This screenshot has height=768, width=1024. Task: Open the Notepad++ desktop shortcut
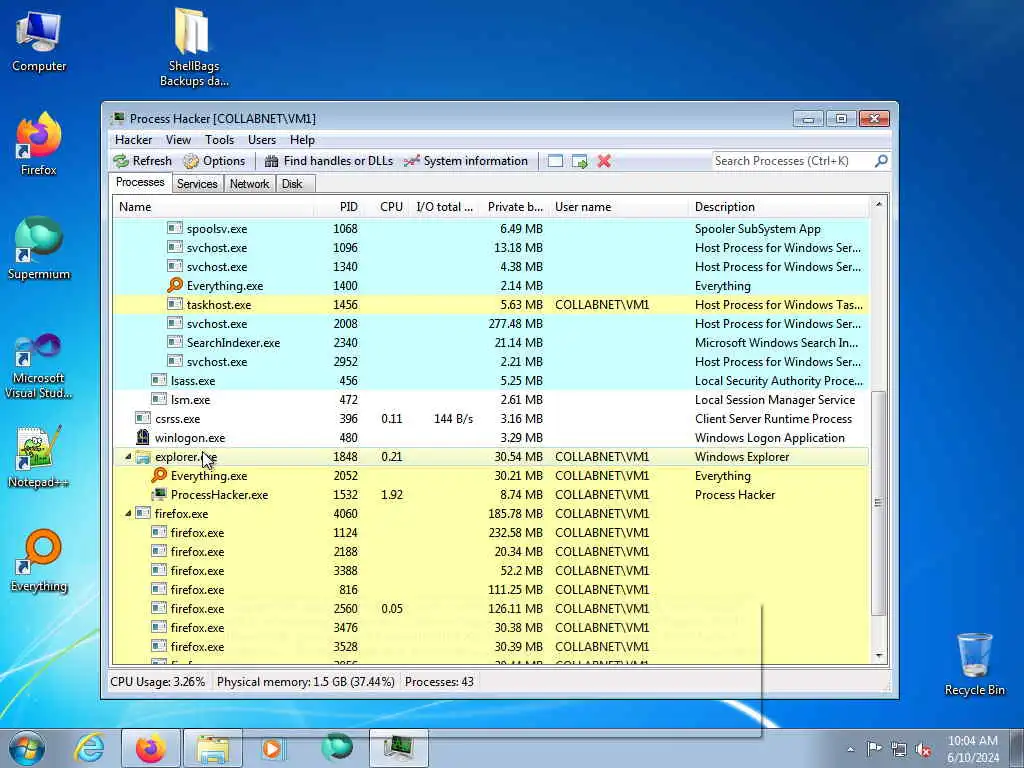pyautogui.click(x=39, y=457)
